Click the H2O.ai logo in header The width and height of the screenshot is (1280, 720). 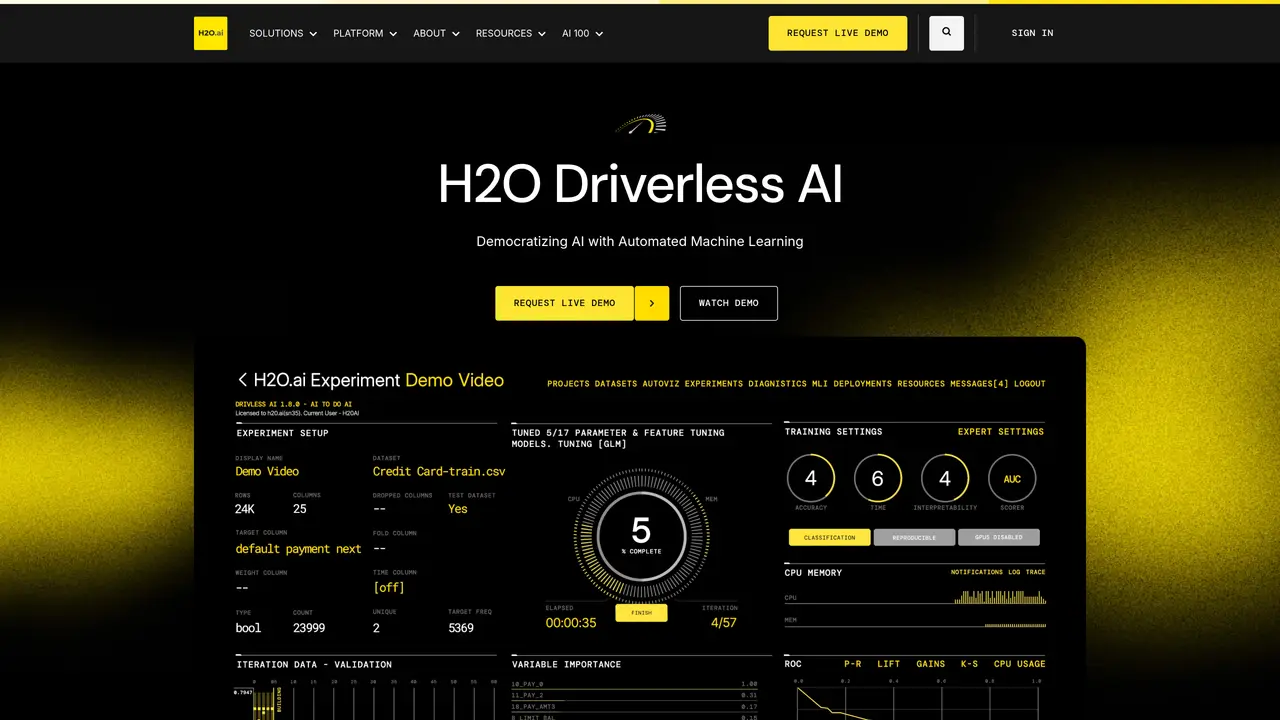210,33
